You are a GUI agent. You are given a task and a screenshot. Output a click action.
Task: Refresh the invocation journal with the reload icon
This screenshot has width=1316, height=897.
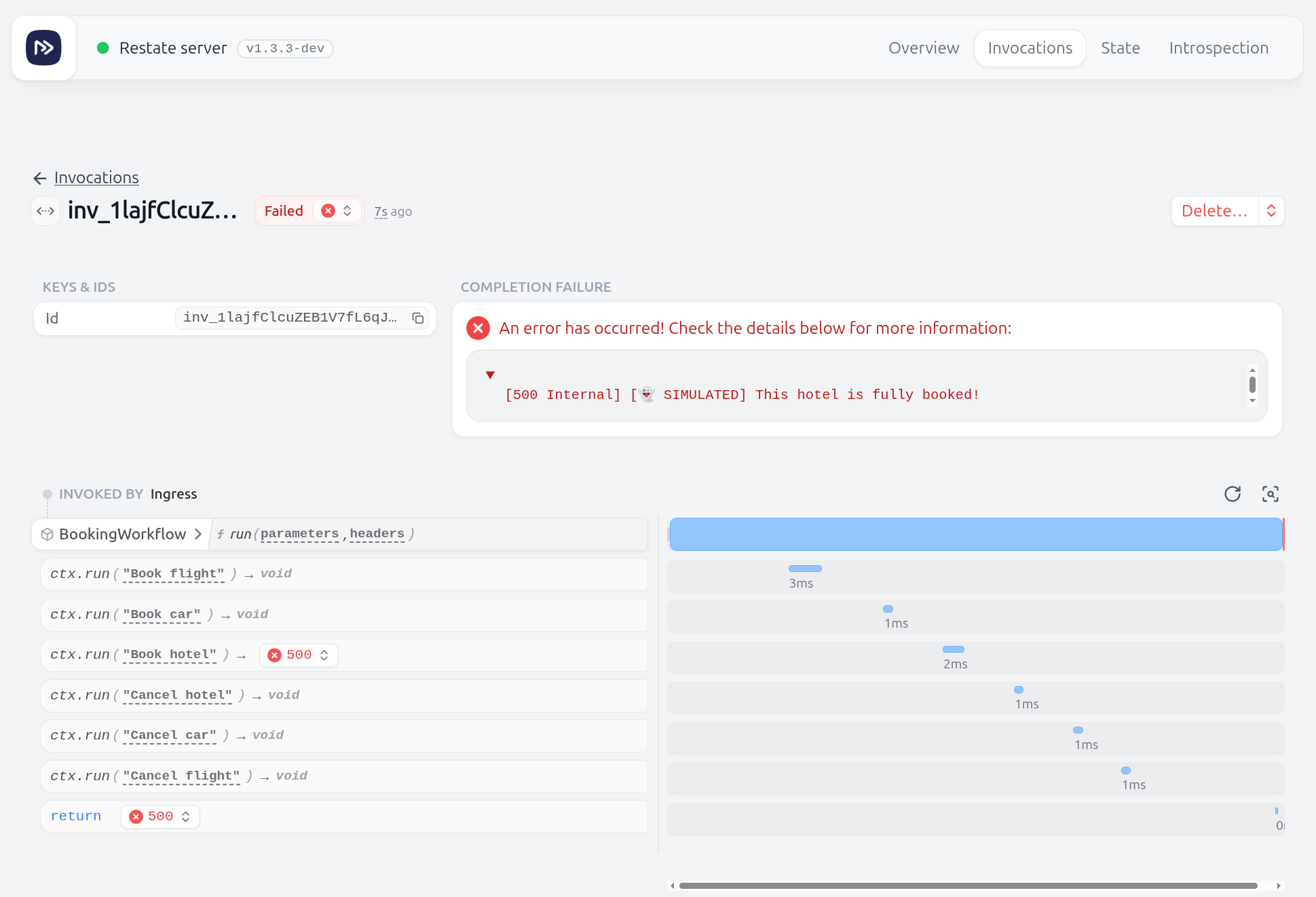pyautogui.click(x=1233, y=494)
